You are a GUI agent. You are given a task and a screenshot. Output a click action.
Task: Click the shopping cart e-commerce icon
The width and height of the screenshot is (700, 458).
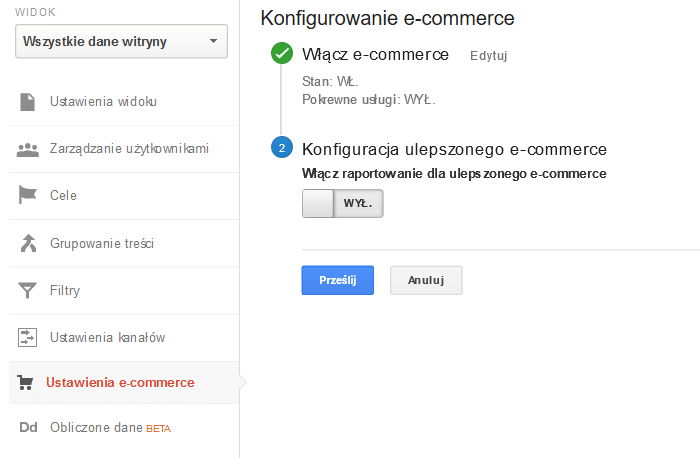(x=27, y=382)
